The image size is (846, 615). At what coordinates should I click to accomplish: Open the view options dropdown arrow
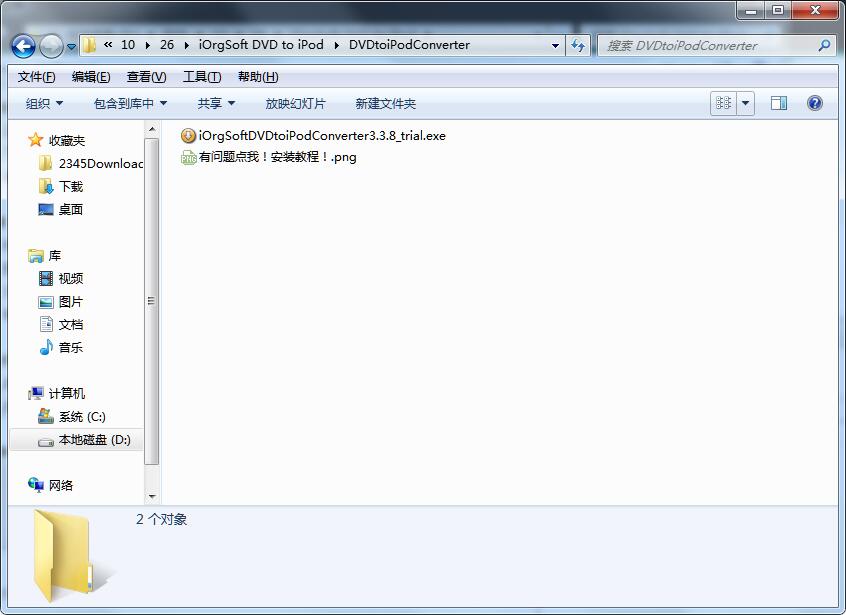(746, 102)
